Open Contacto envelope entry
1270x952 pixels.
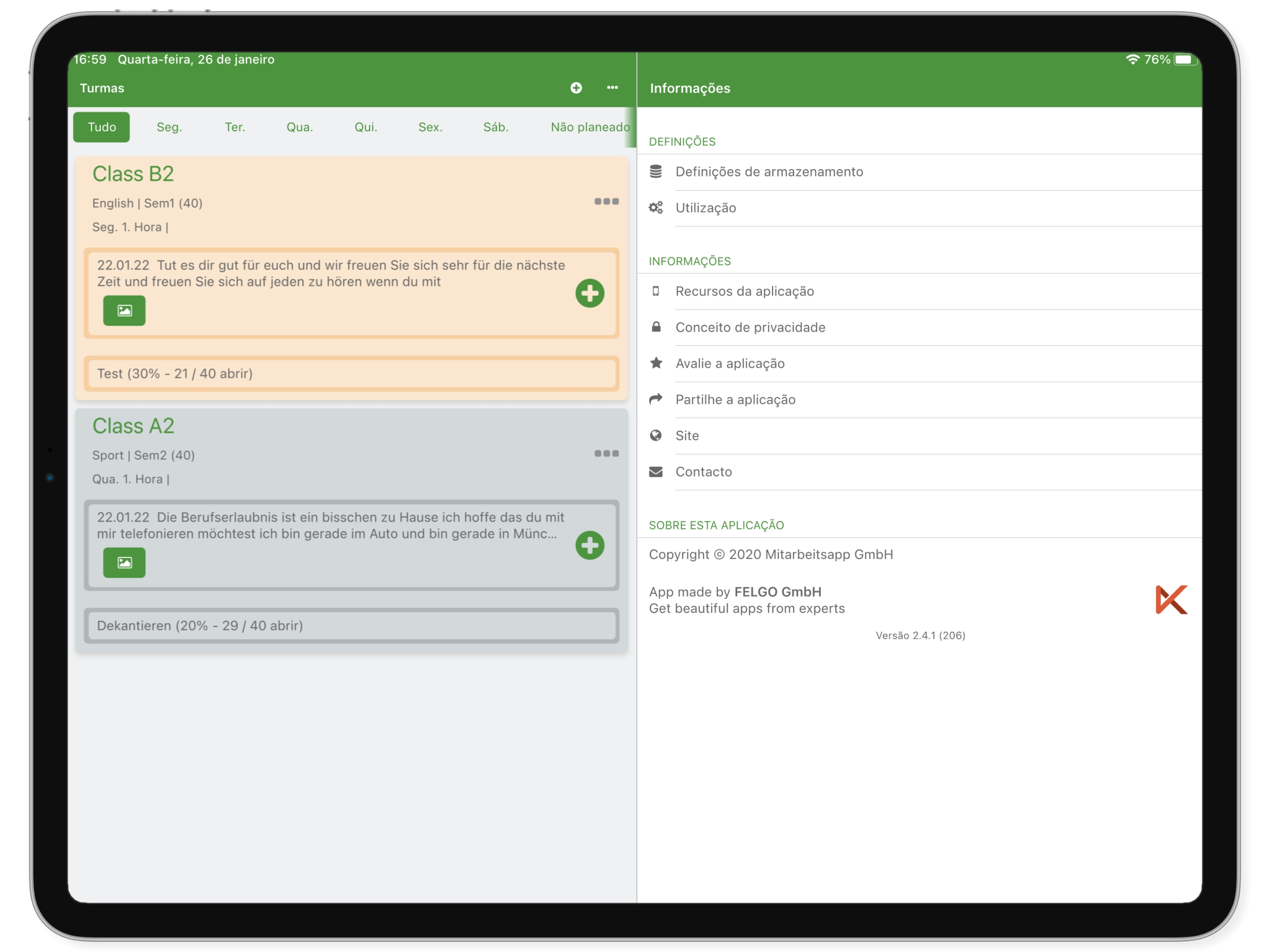(x=656, y=471)
